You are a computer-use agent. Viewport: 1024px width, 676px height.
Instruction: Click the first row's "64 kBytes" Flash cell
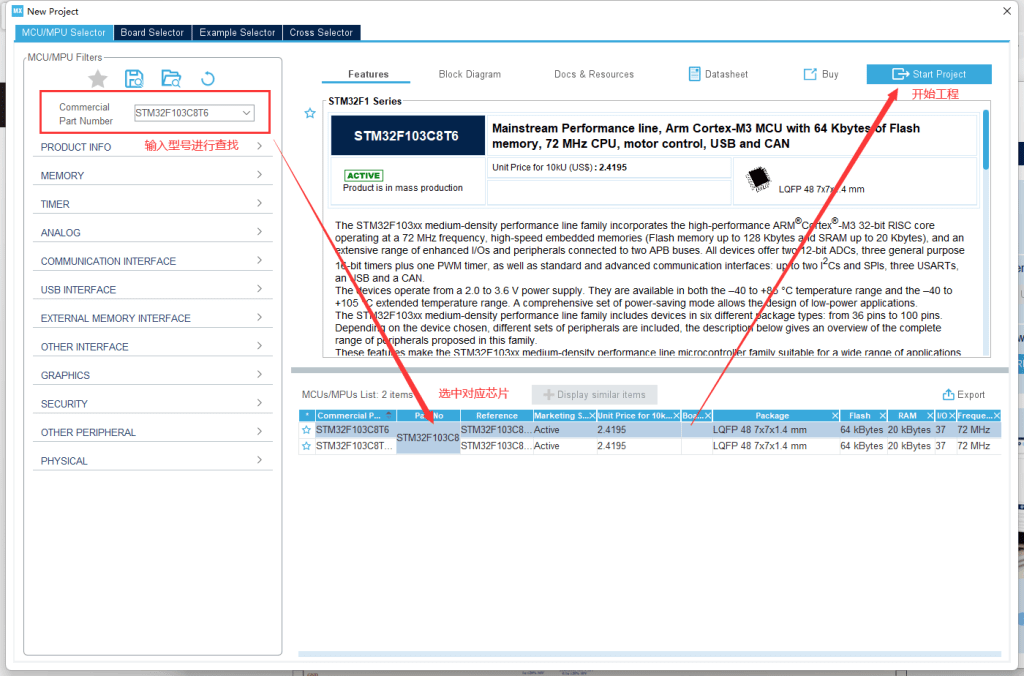coord(862,430)
